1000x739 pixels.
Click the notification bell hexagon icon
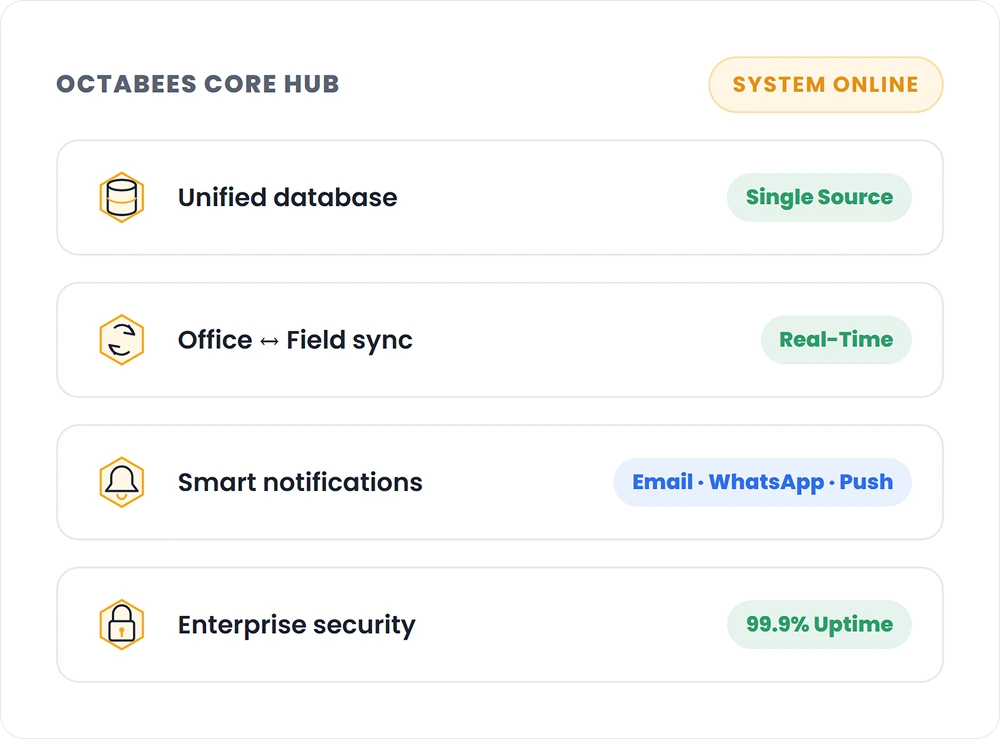pyautogui.click(x=121, y=482)
